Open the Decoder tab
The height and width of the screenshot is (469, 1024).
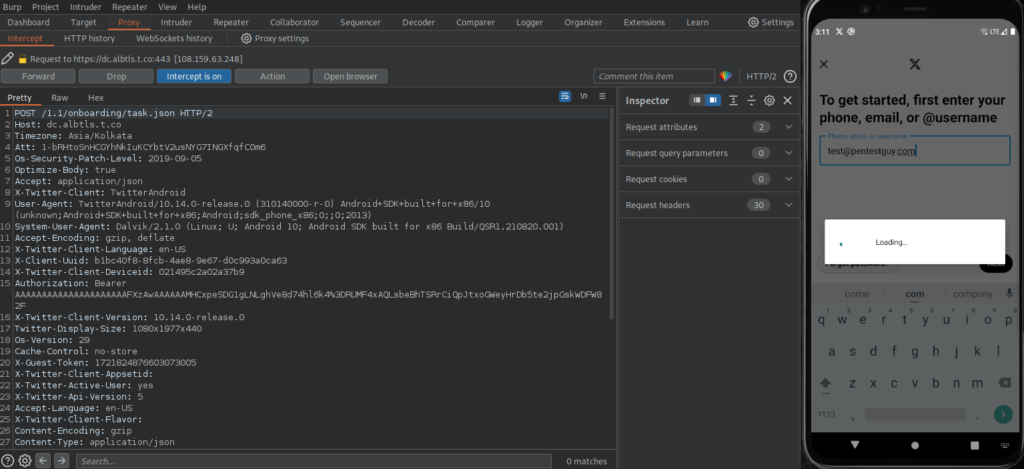pyautogui.click(x=419, y=22)
